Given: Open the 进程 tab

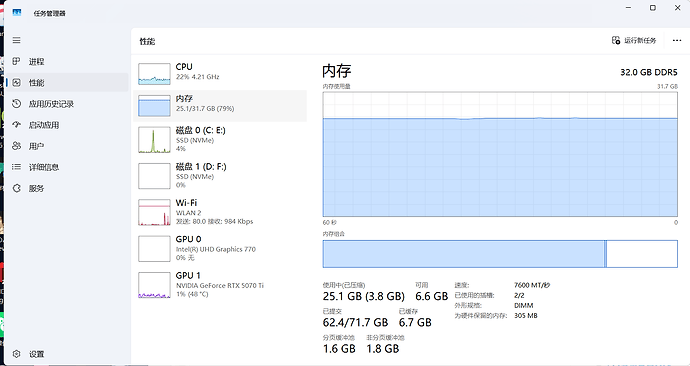Looking at the screenshot, I should (67, 62).
